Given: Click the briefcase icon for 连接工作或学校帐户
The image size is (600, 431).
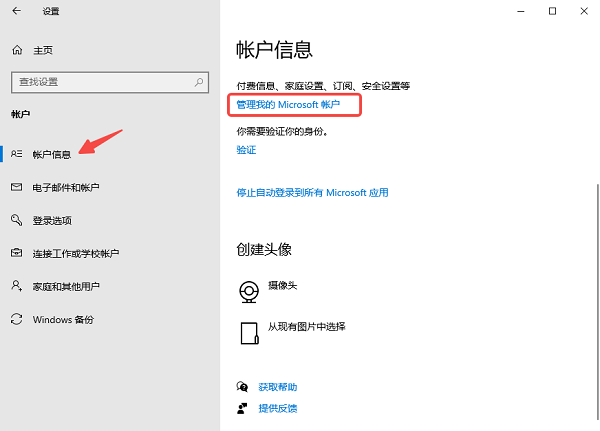Looking at the screenshot, I should click(x=17, y=253).
